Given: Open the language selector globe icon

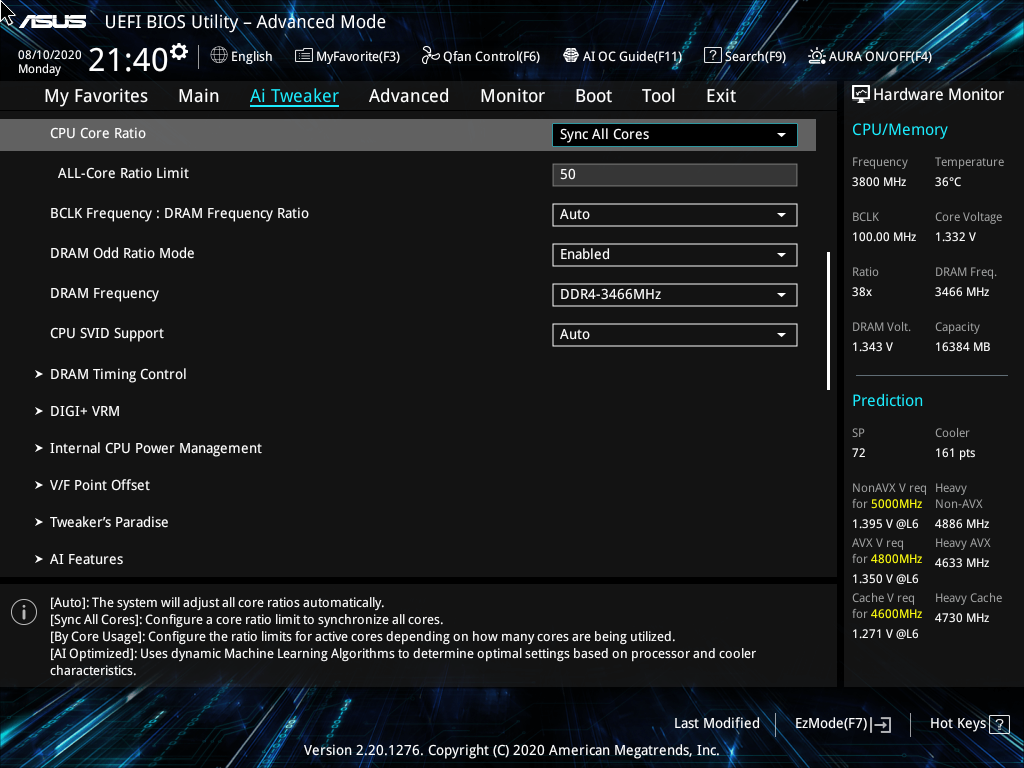Looking at the screenshot, I should click(218, 56).
